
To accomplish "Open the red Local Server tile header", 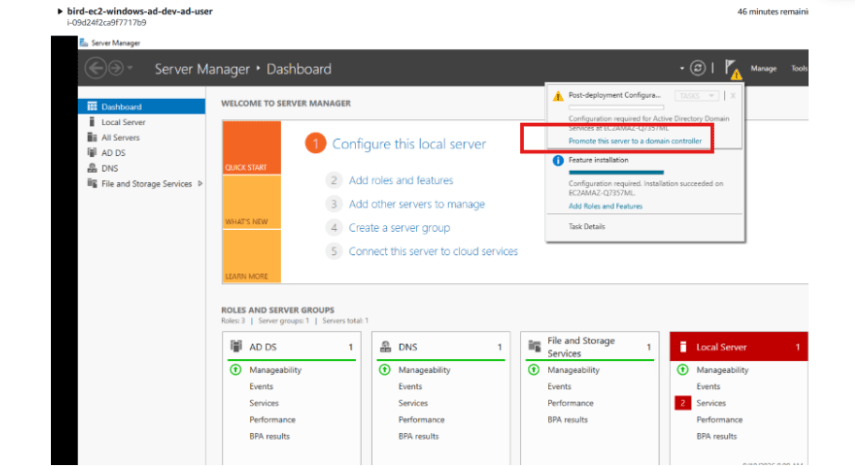I will tap(739, 347).
